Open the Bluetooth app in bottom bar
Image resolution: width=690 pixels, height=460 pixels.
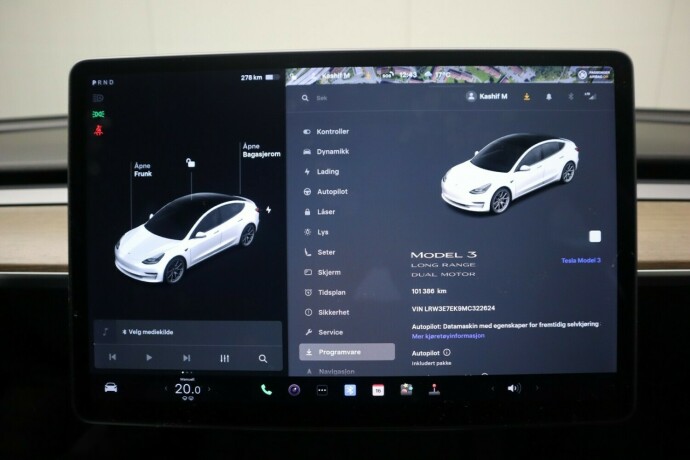350,390
